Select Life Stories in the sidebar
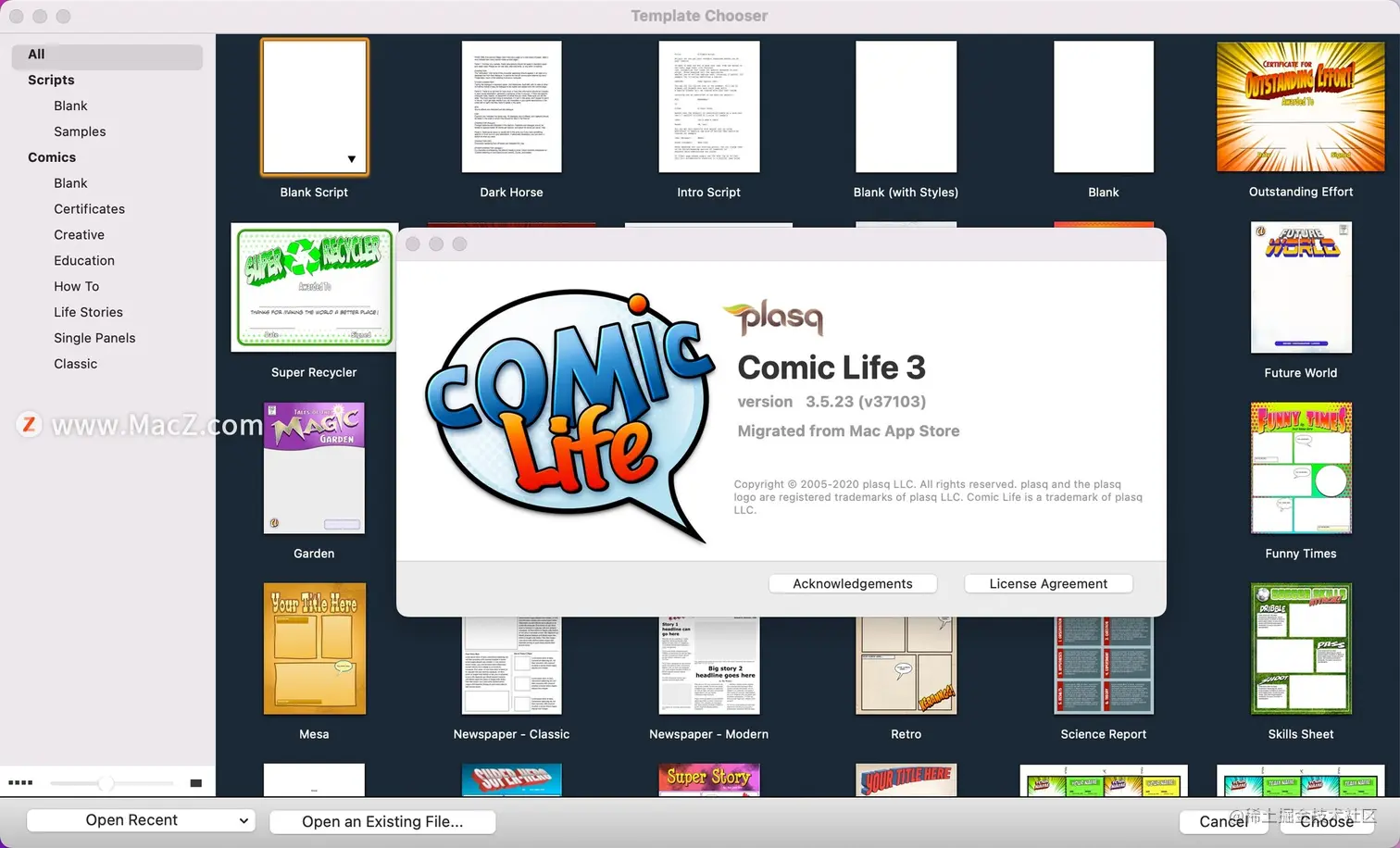The height and width of the screenshot is (848, 1400). [88, 313]
